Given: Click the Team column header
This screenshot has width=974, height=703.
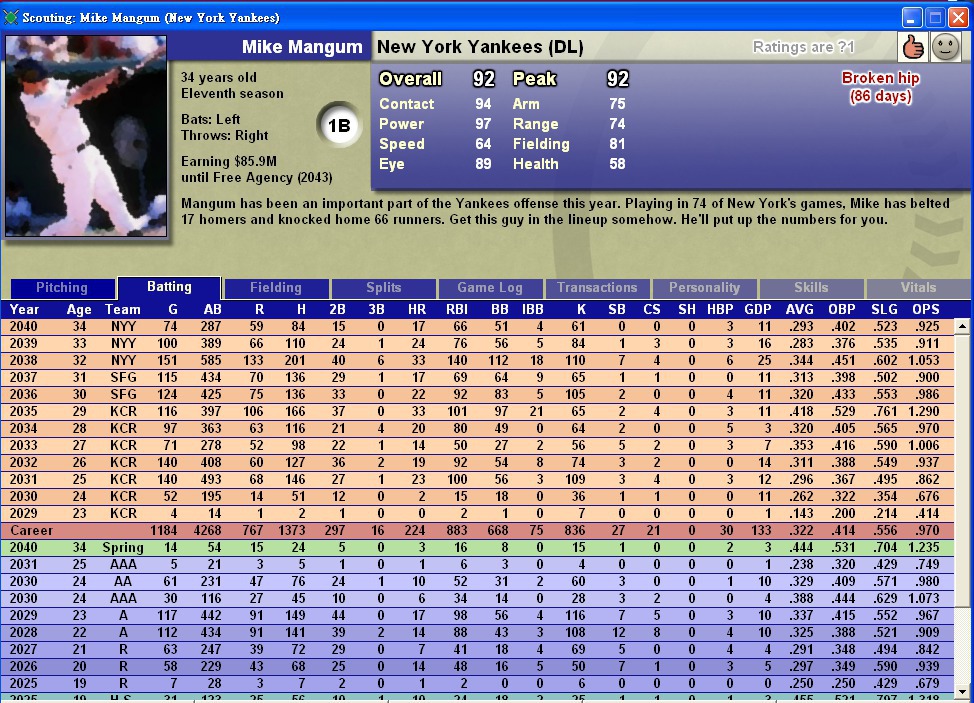Looking at the screenshot, I should click(x=122, y=309).
